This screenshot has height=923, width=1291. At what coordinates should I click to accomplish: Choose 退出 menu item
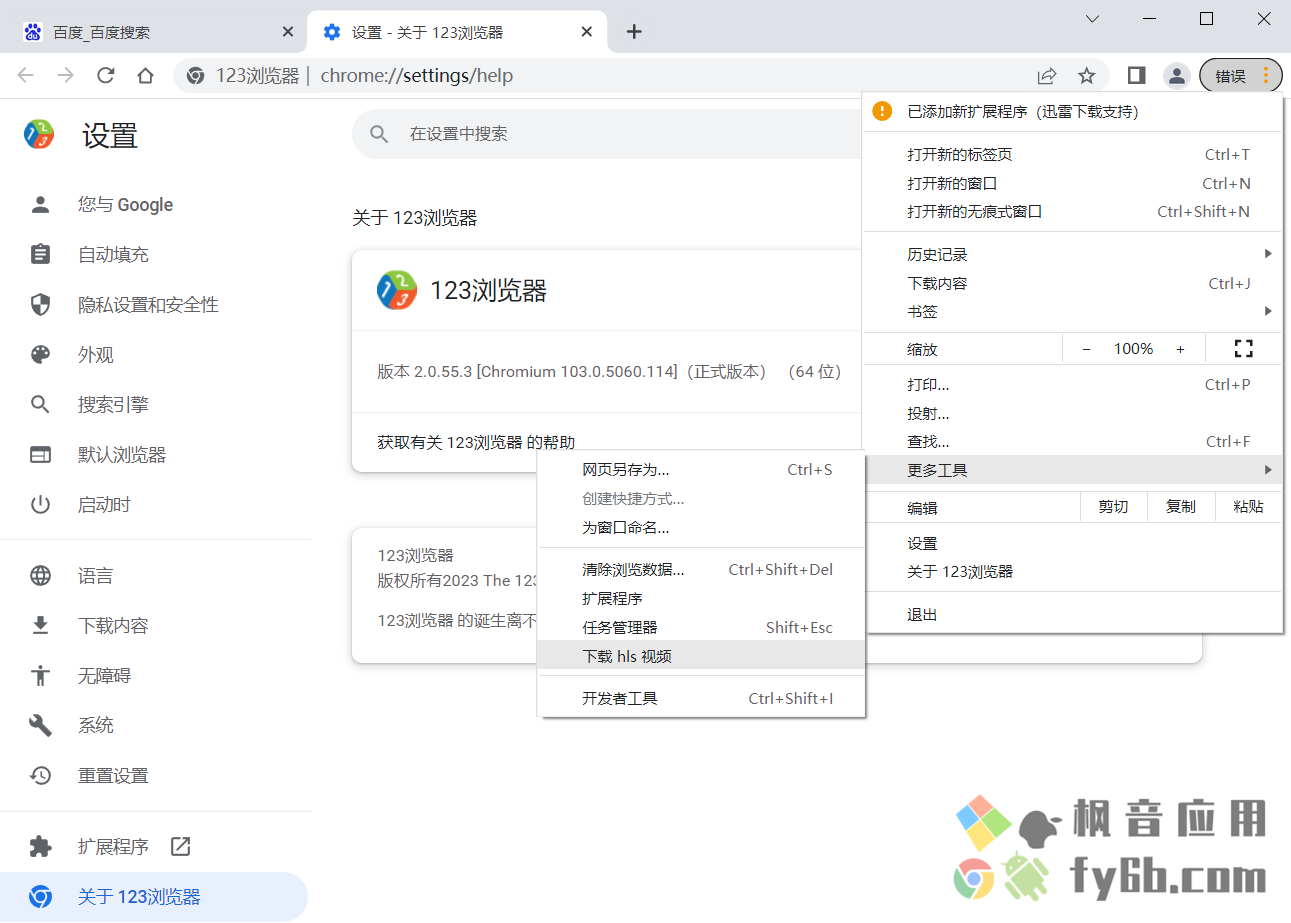coord(1072,615)
